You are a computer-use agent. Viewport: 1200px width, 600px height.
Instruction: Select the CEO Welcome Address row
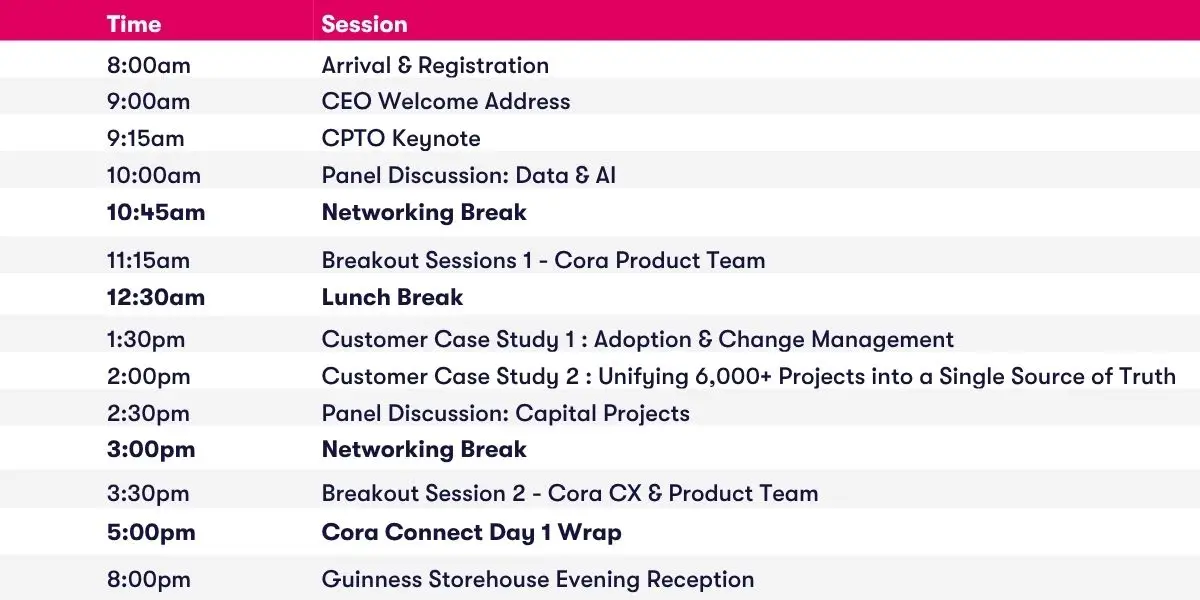[600, 101]
